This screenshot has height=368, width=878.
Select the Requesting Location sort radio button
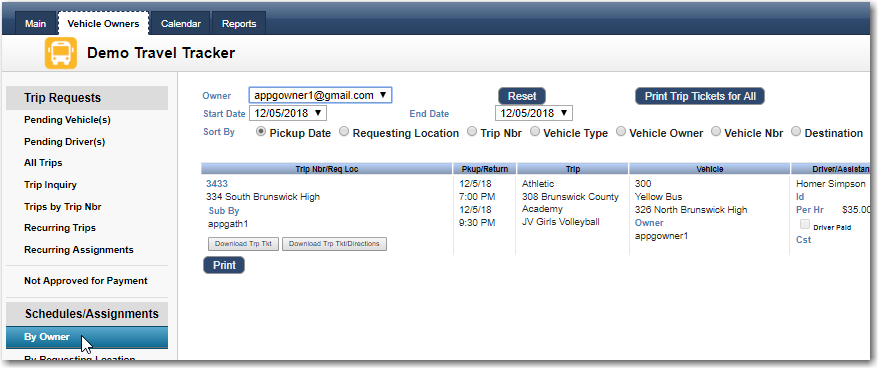click(344, 132)
